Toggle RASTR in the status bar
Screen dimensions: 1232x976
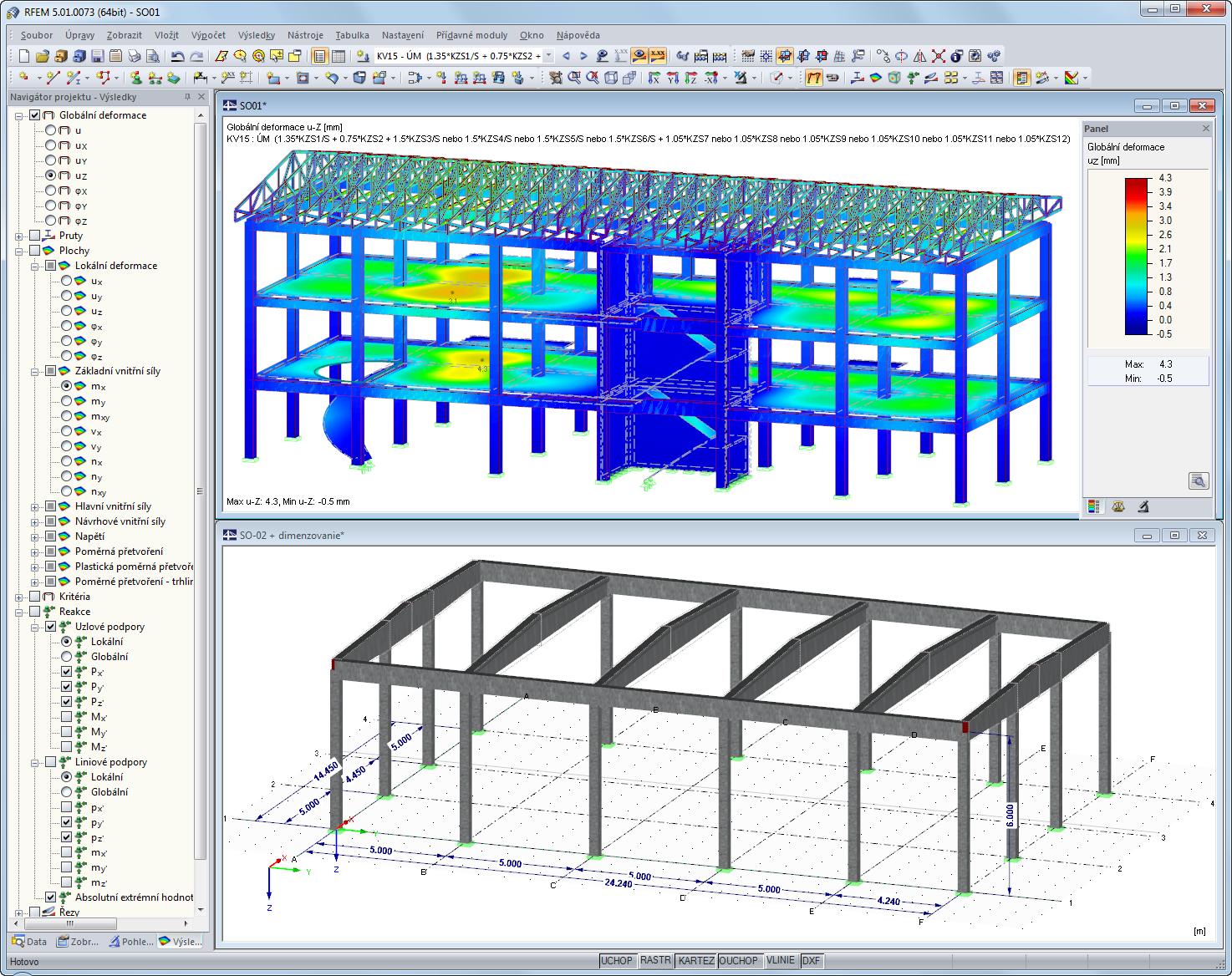[655, 961]
